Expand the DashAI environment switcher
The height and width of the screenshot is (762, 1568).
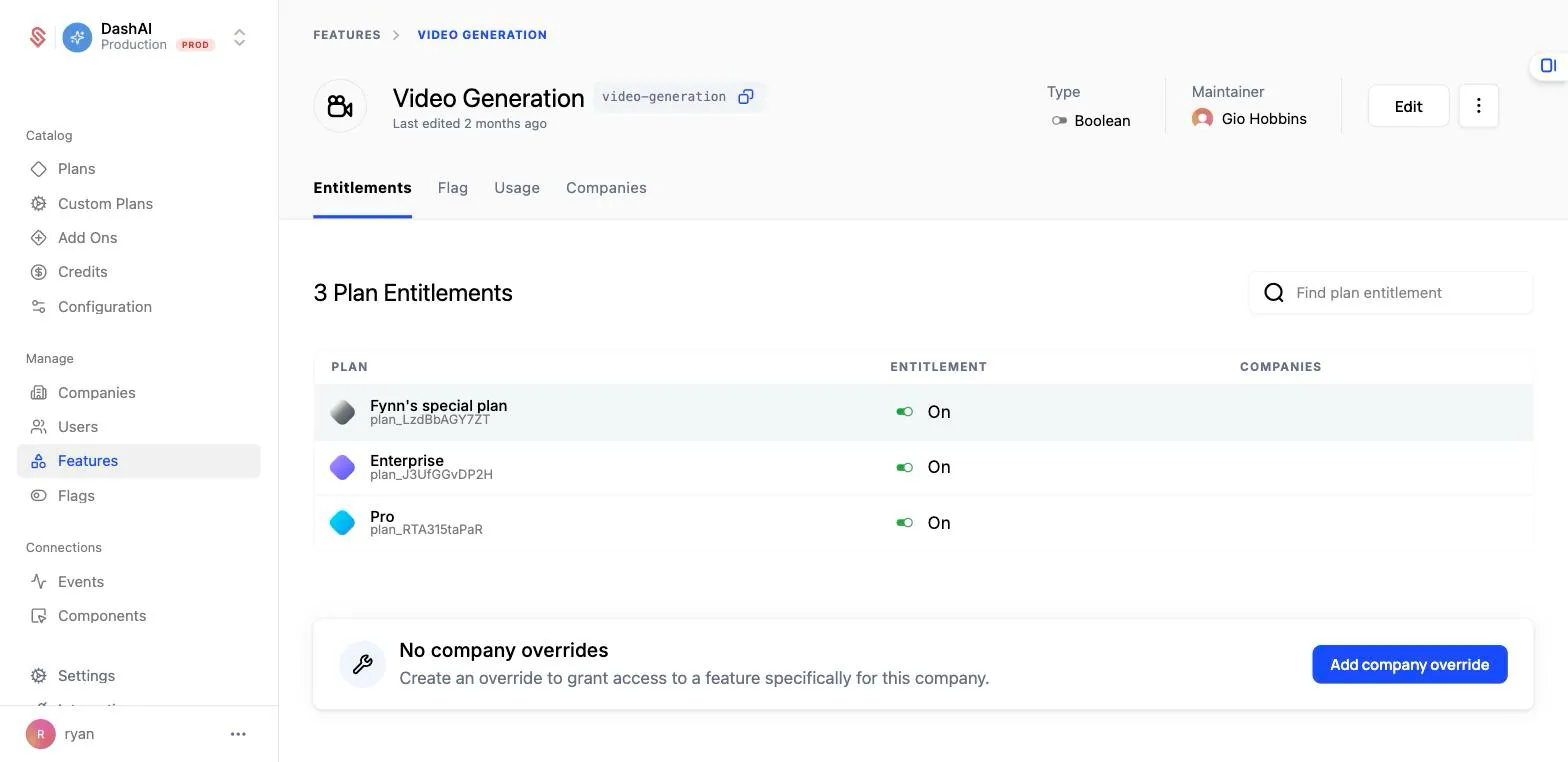(x=239, y=37)
